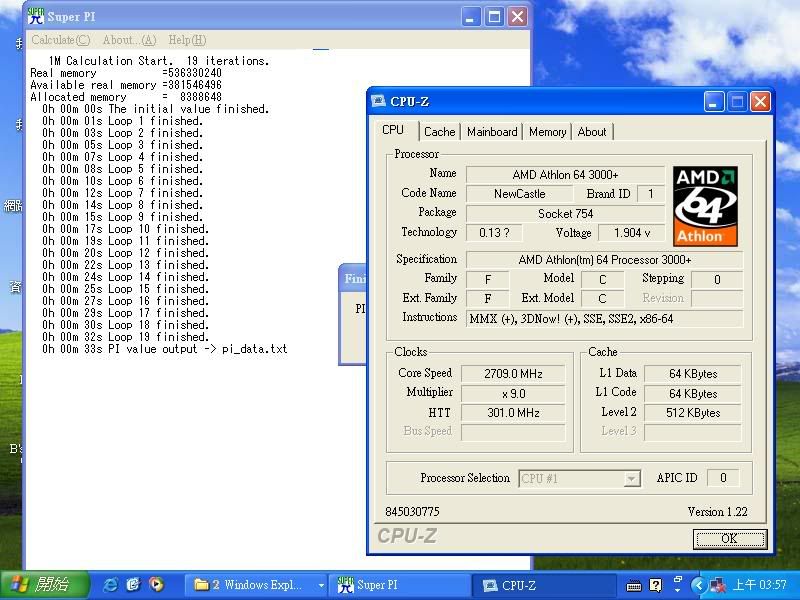Switch to the Mainboard tab

click(492, 132)
